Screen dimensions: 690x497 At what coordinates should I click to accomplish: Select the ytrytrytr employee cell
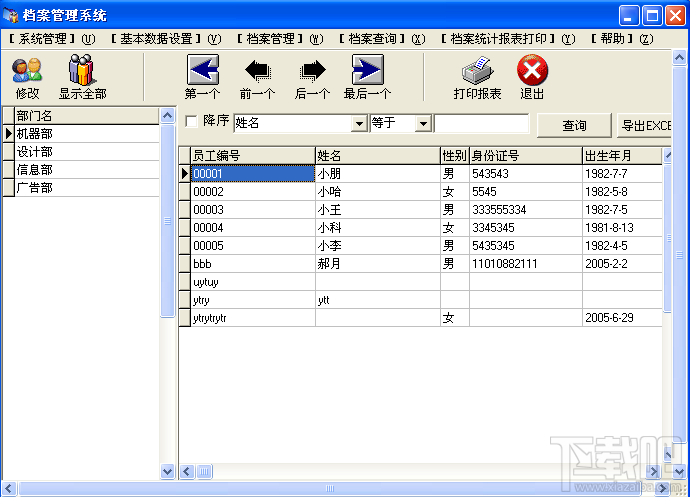pyautogui.click(x=253, y=318)
